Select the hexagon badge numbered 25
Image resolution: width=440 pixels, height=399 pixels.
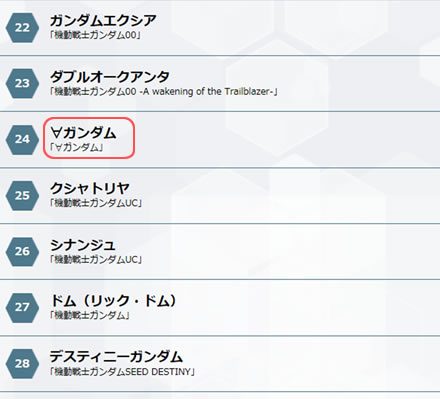point(22,195)
